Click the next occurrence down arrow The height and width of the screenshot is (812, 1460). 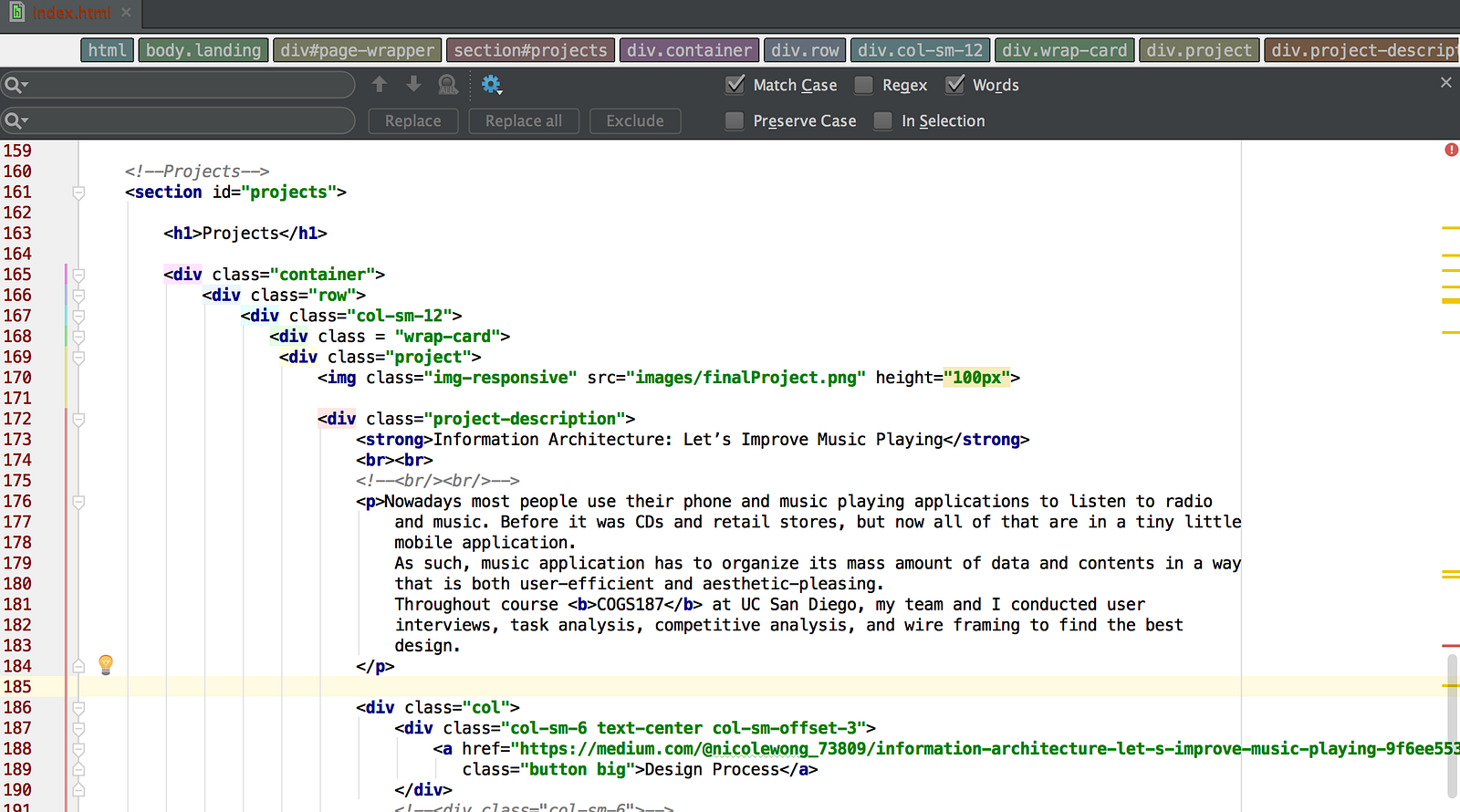(x=413, y=85)
